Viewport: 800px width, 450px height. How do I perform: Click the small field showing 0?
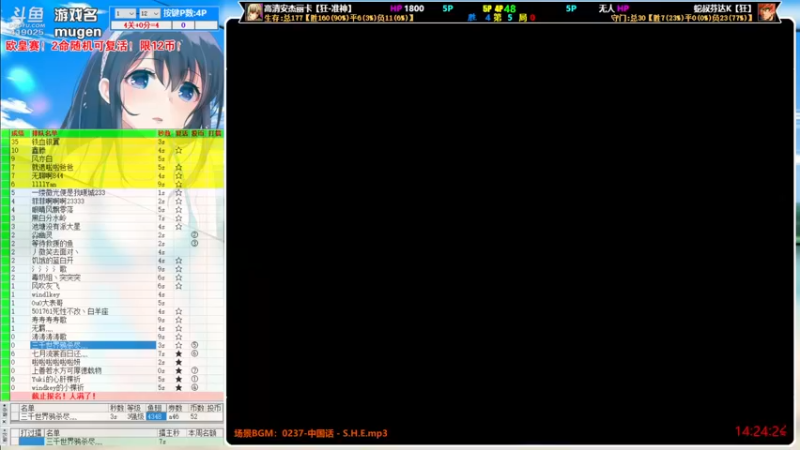point(183,25)
